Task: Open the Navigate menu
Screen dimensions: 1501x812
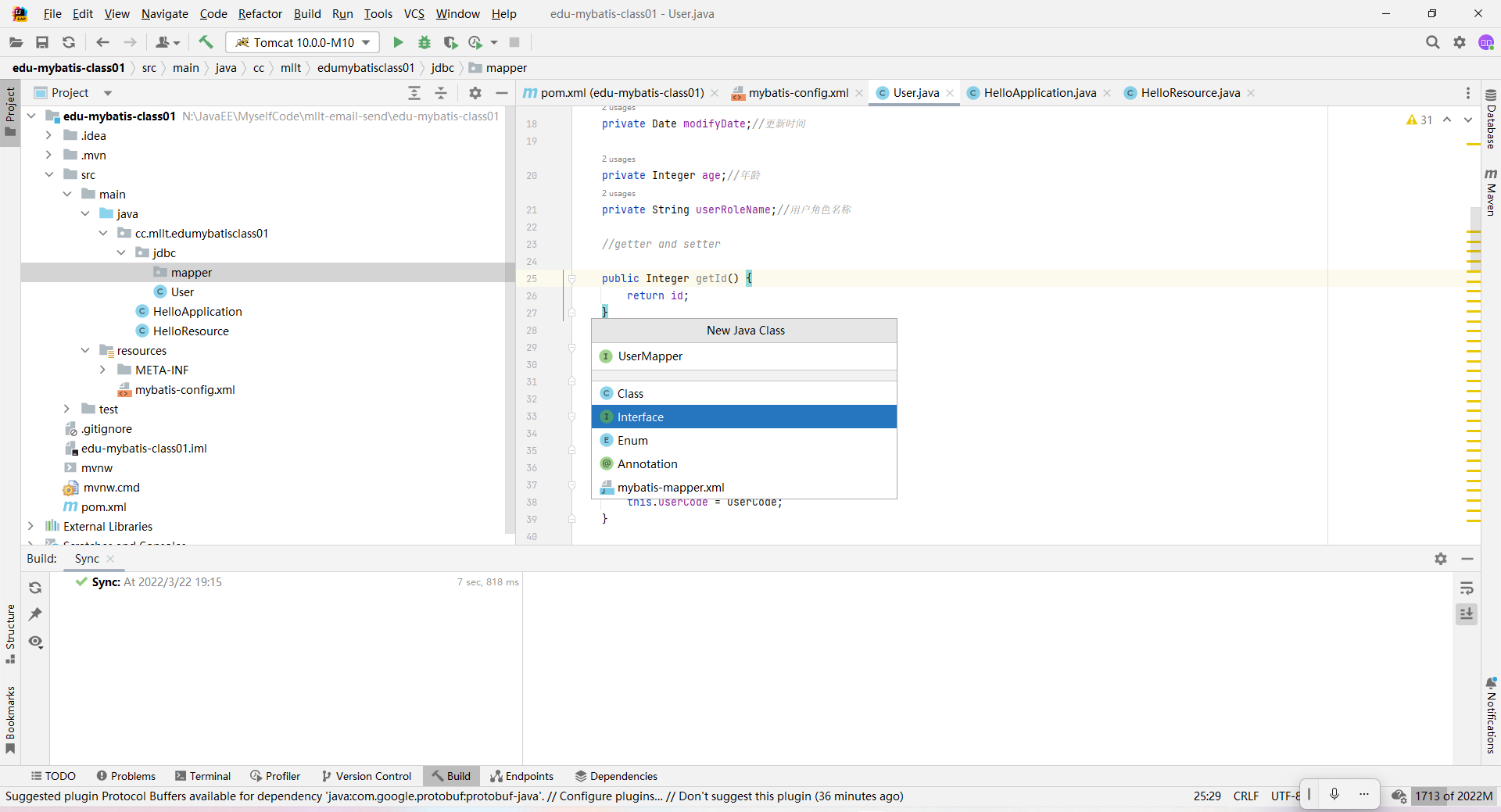Action: click(165, 14)
